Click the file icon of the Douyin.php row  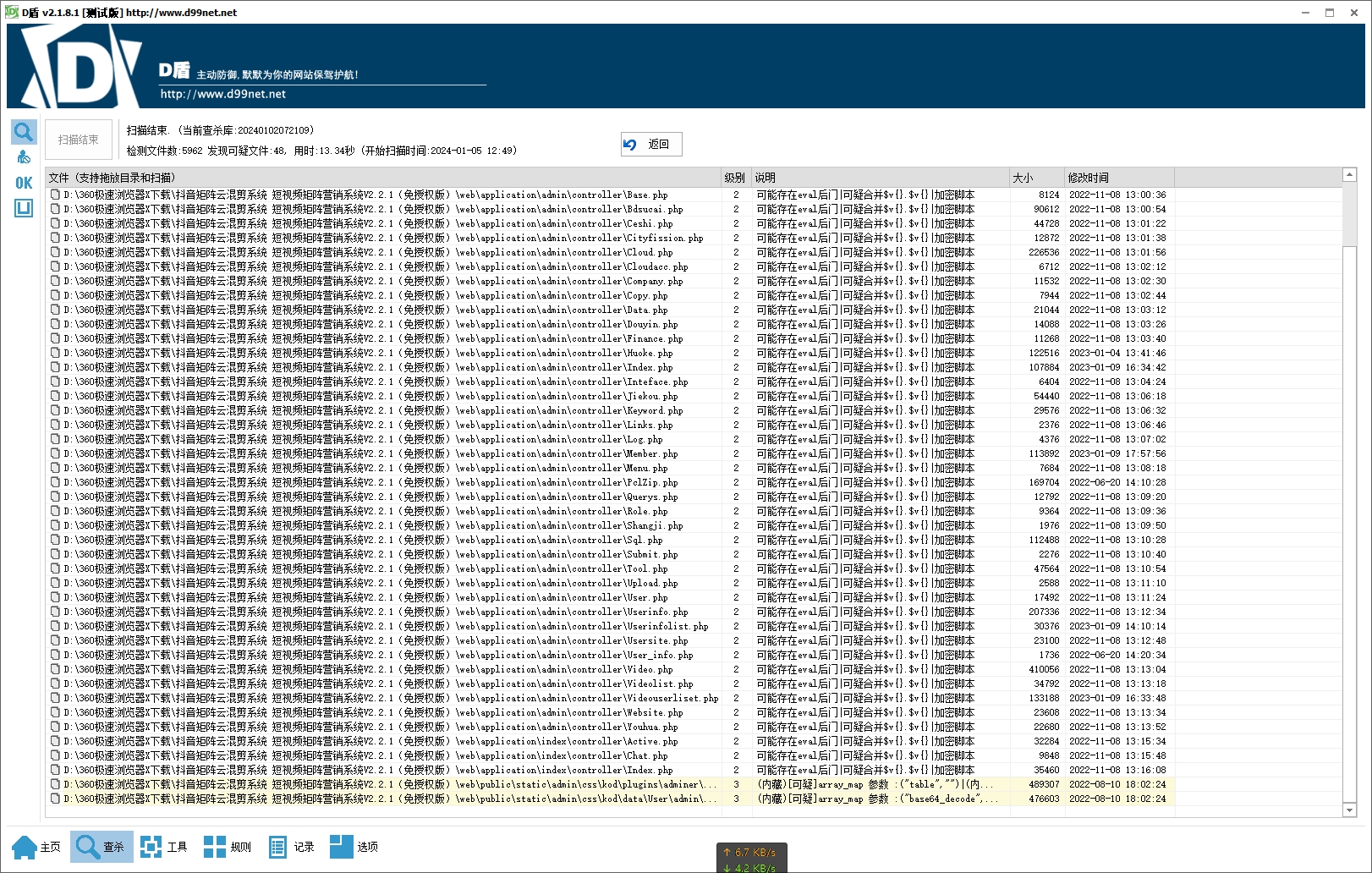pos(55,324)
